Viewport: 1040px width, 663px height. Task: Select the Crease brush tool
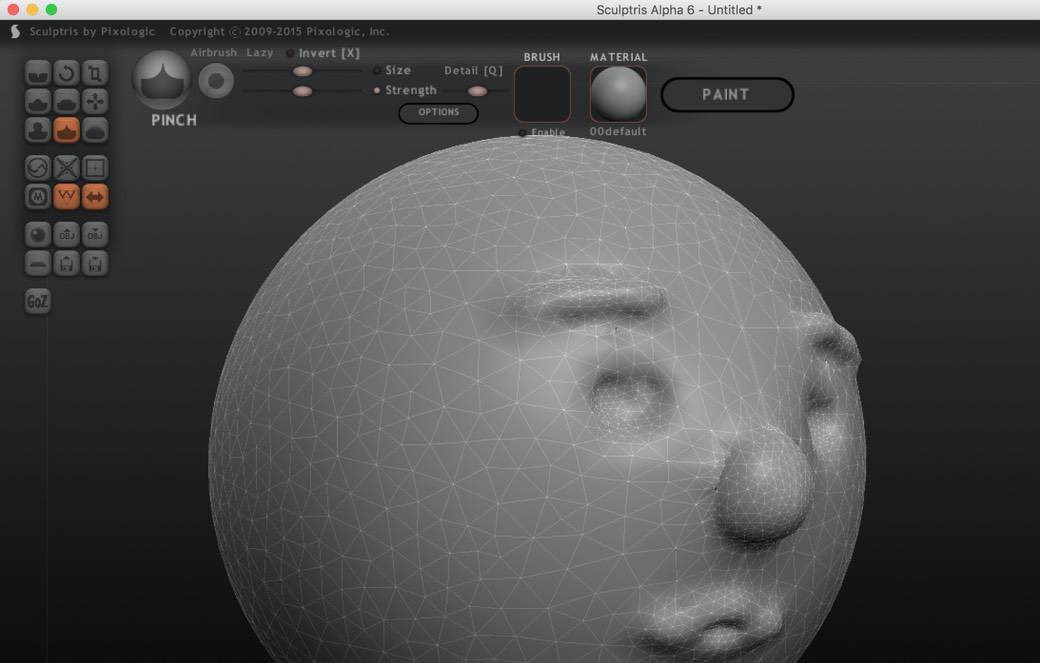[38, 73]
